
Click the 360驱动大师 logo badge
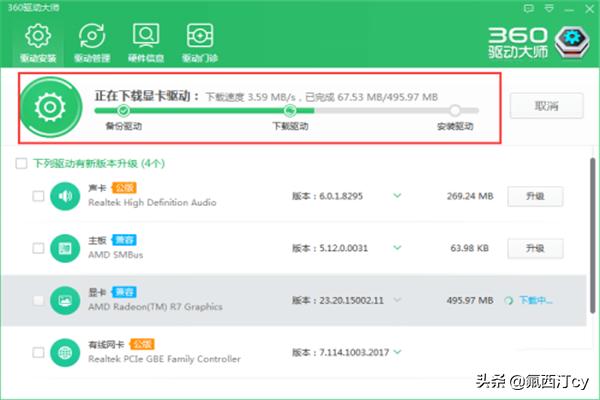click(x=572, y=42)
